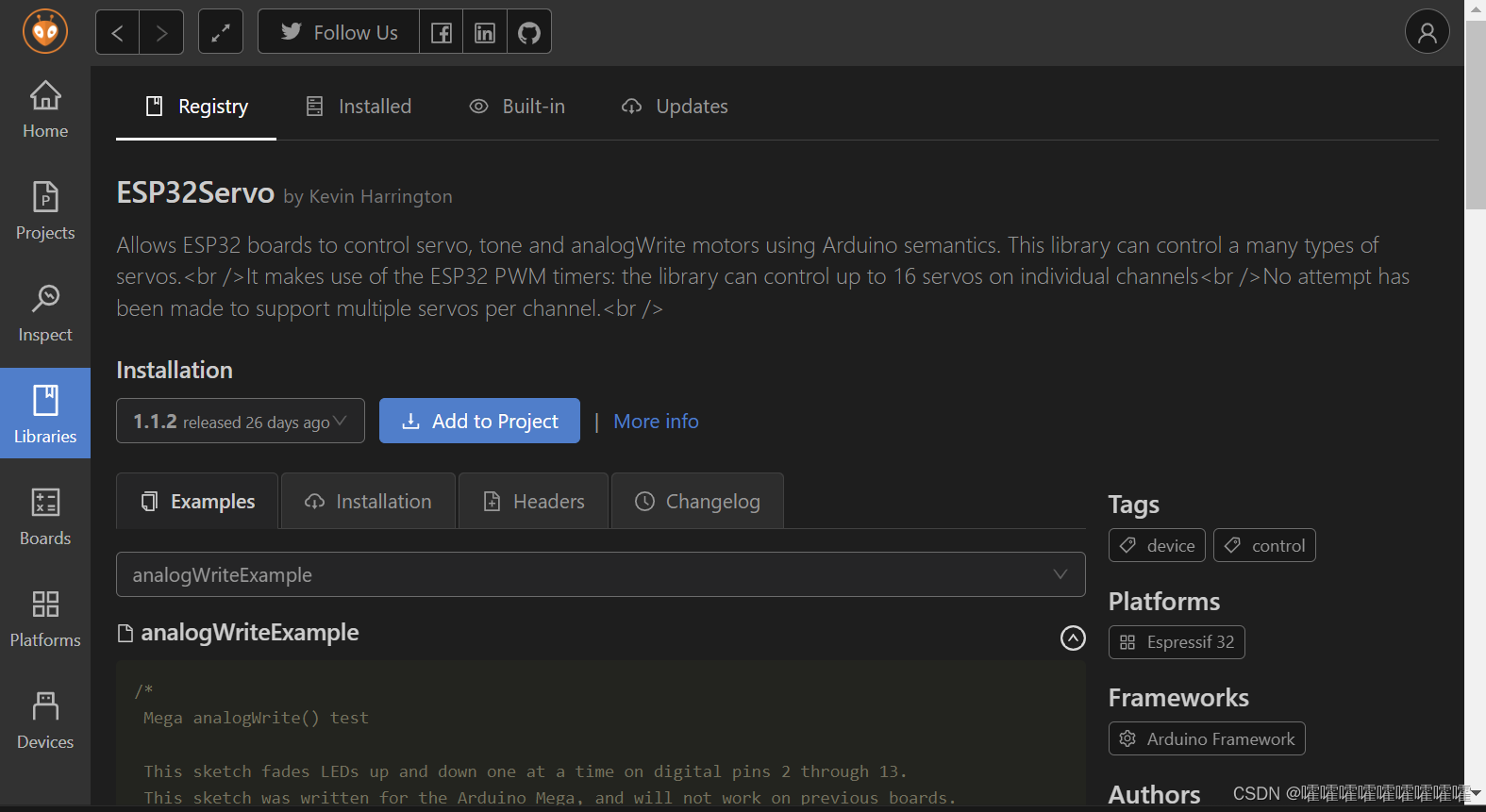The image size is (1486, 812).
Task: Go to Home in the sidebar
Action: point(45,109)
